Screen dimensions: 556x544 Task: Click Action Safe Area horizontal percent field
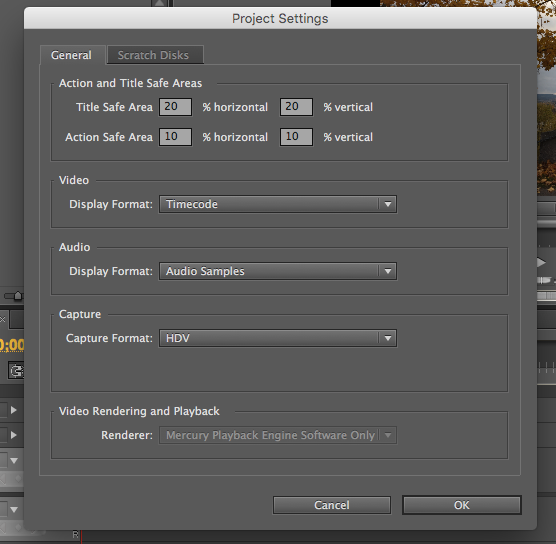point(176,137)
